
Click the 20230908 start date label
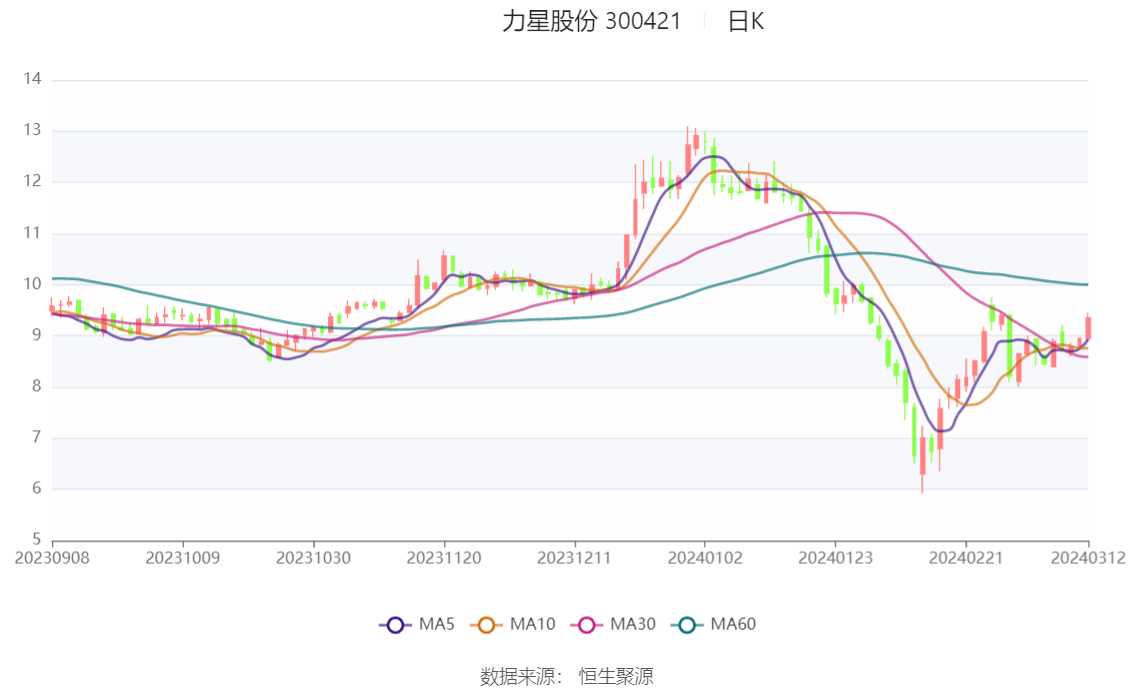(52, 558)
